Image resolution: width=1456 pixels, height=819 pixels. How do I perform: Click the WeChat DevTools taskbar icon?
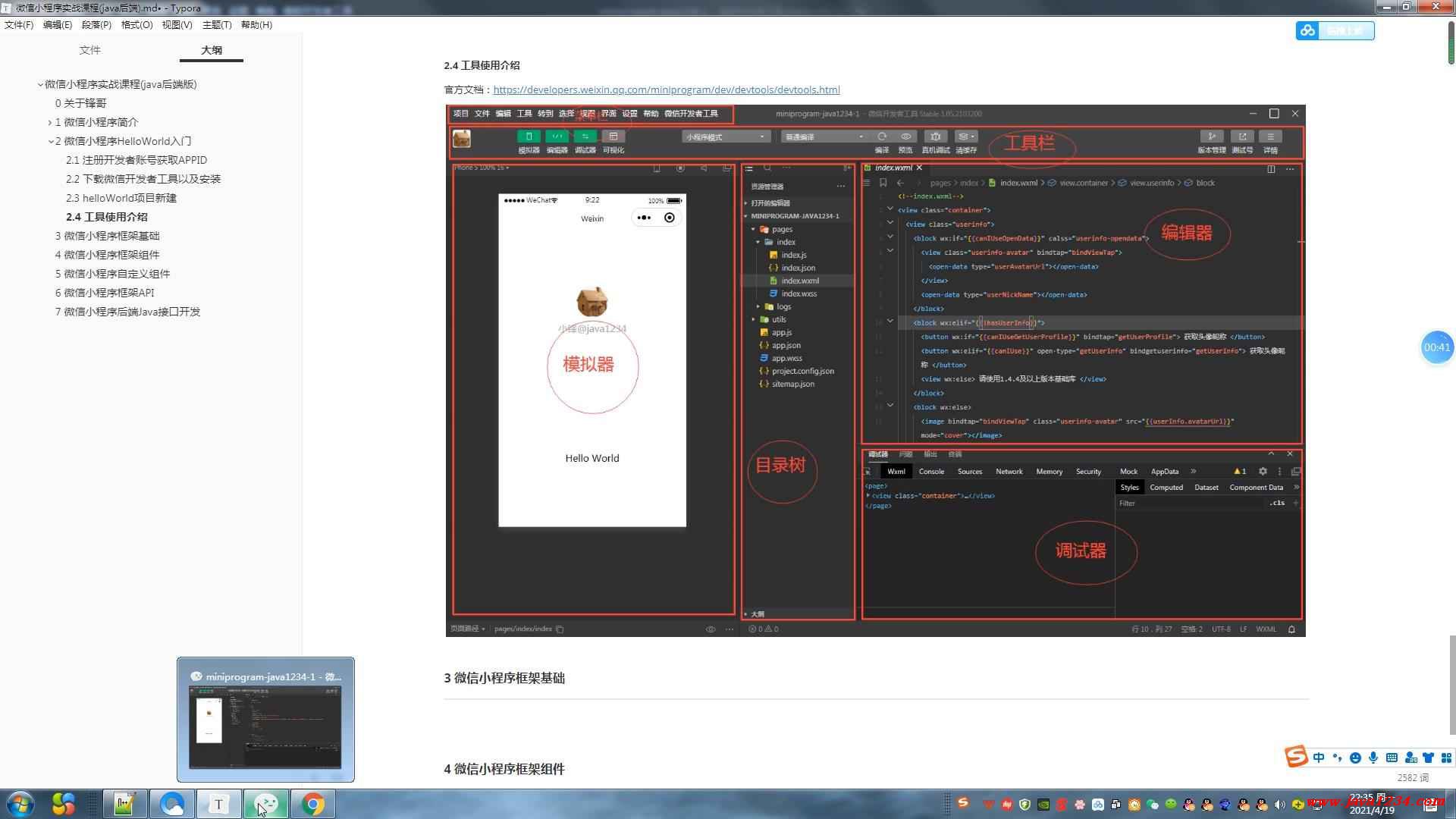tap(265, 804)
